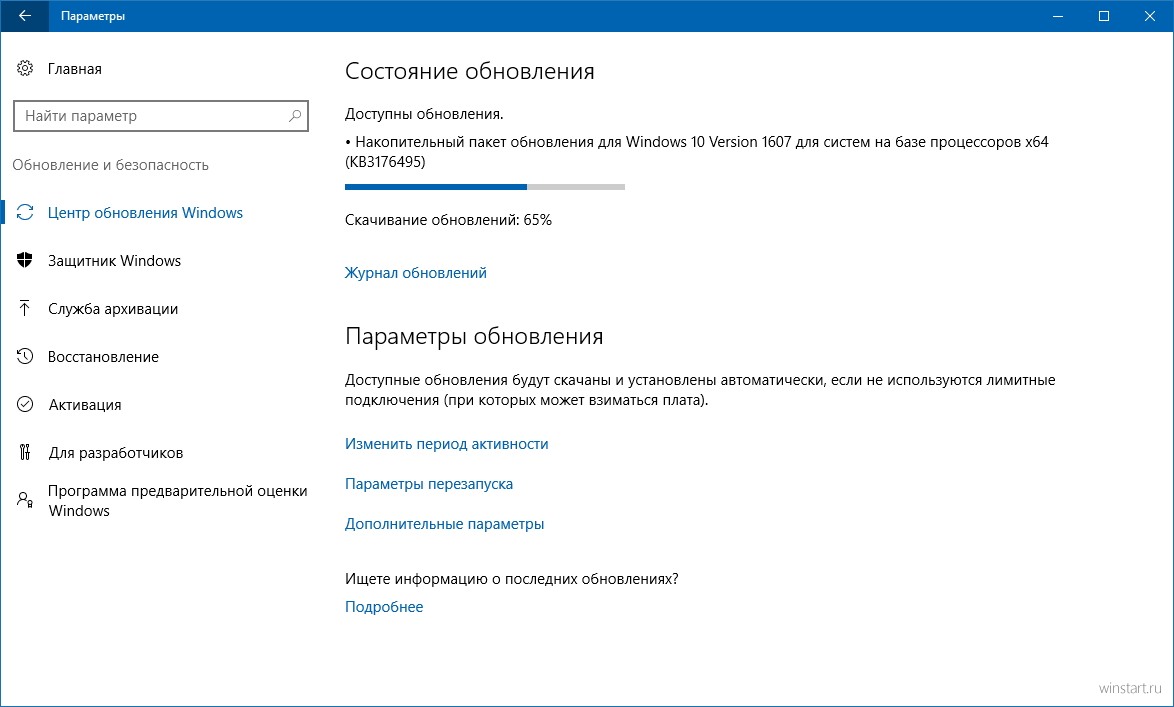1174x707 pixels.
Task: Click the back arrow in title bar
Action: 25,16
